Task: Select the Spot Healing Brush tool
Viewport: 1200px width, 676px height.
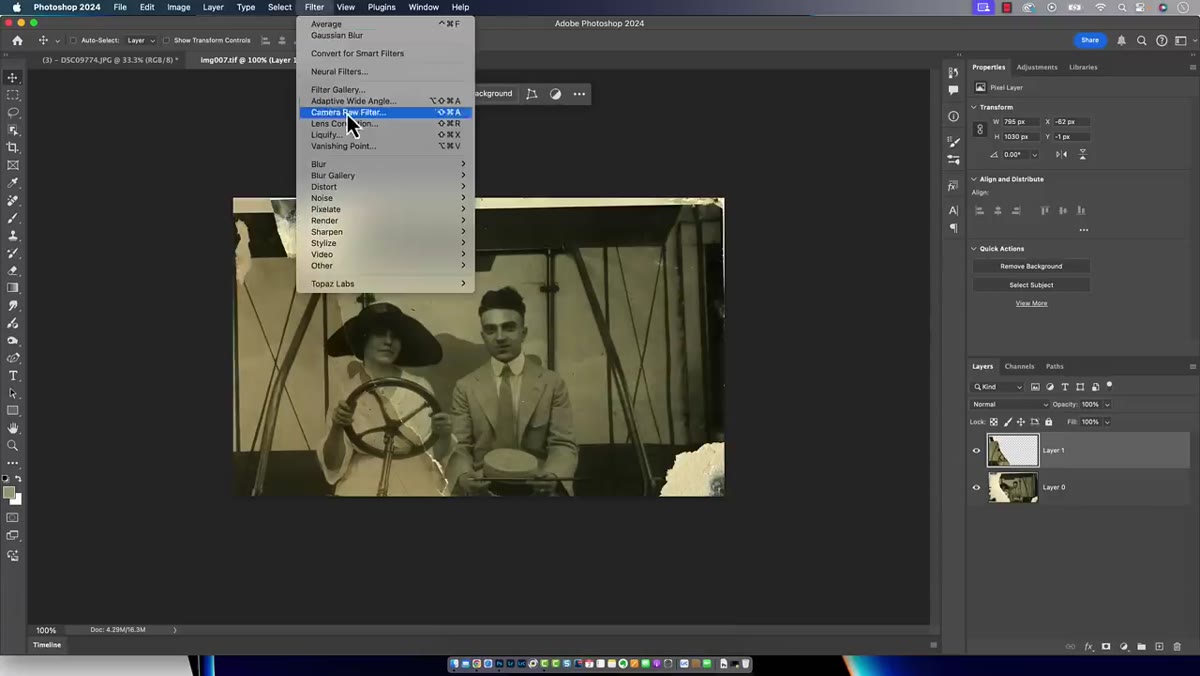Action: point(13,200)
